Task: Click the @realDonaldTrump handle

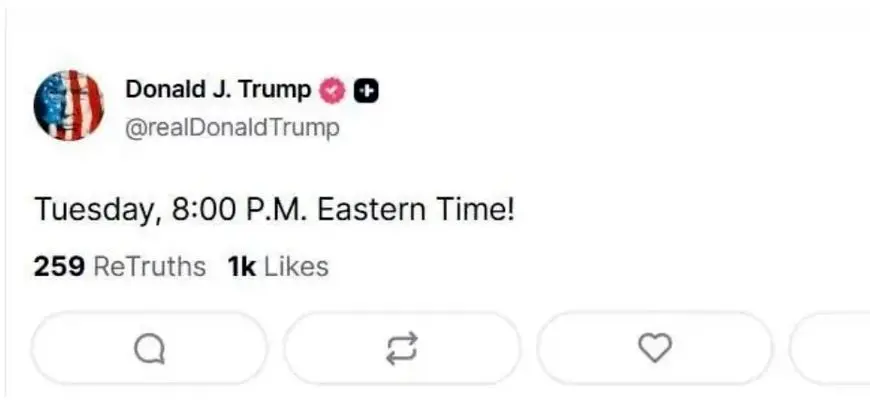Action: coord(231,128)
